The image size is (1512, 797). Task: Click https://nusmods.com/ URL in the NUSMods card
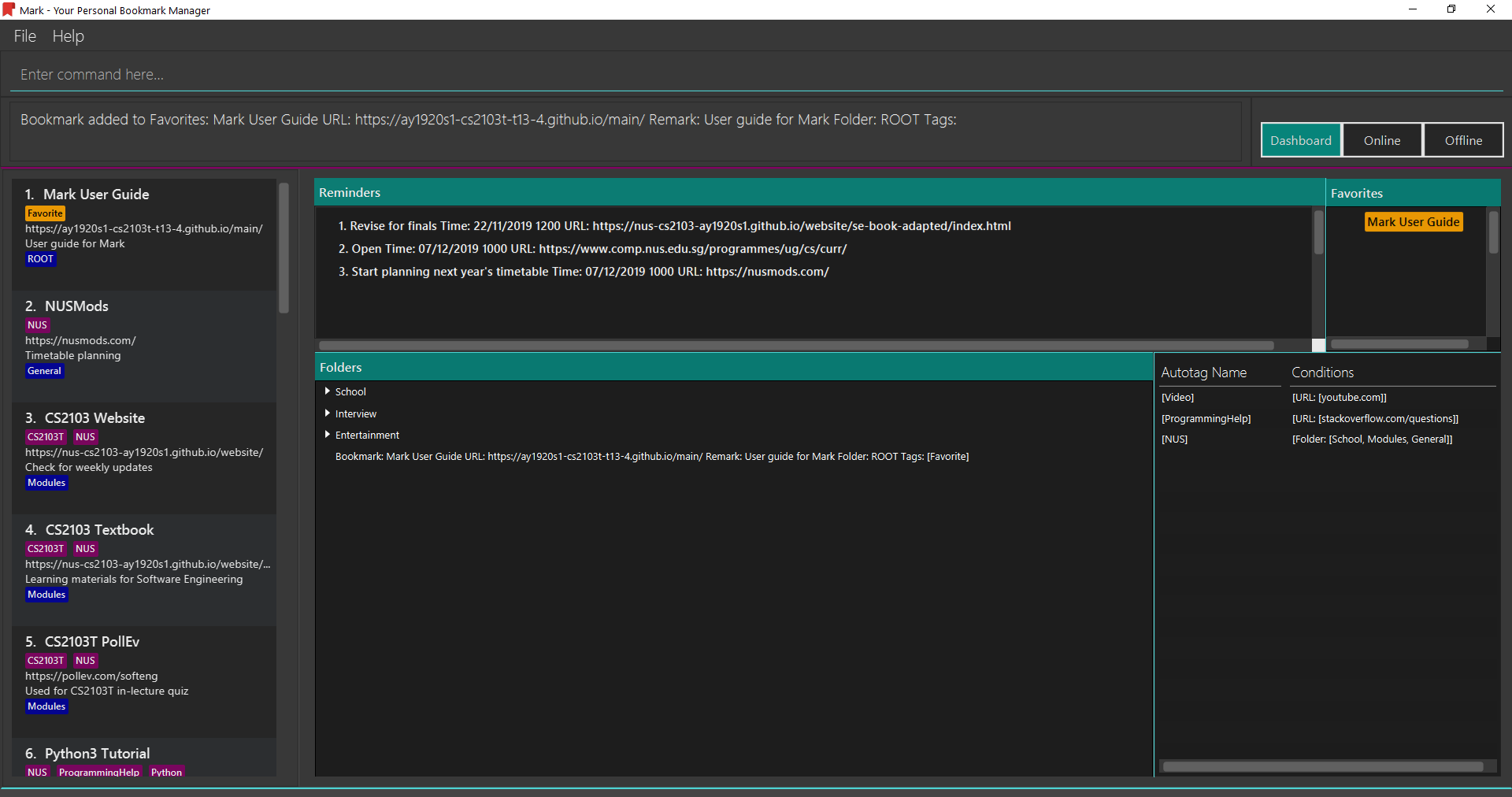(80, 341)
